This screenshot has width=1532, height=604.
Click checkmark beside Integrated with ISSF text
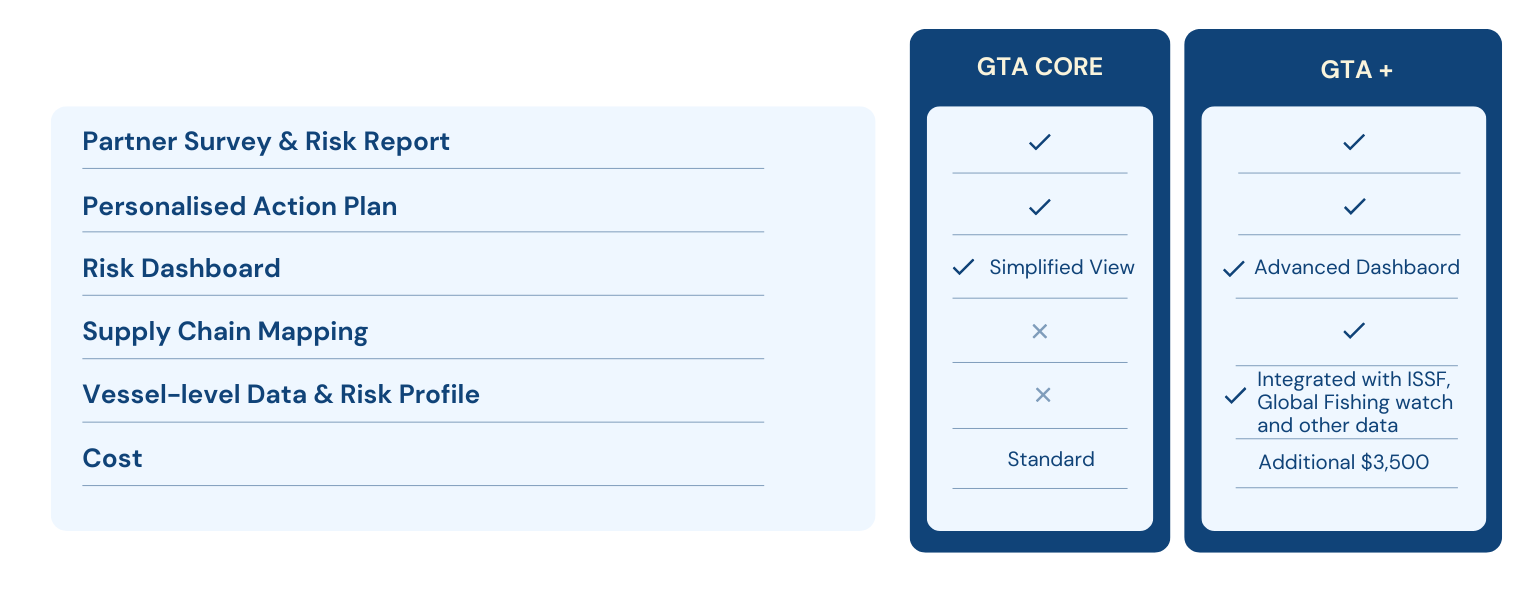coord(1235,397)
